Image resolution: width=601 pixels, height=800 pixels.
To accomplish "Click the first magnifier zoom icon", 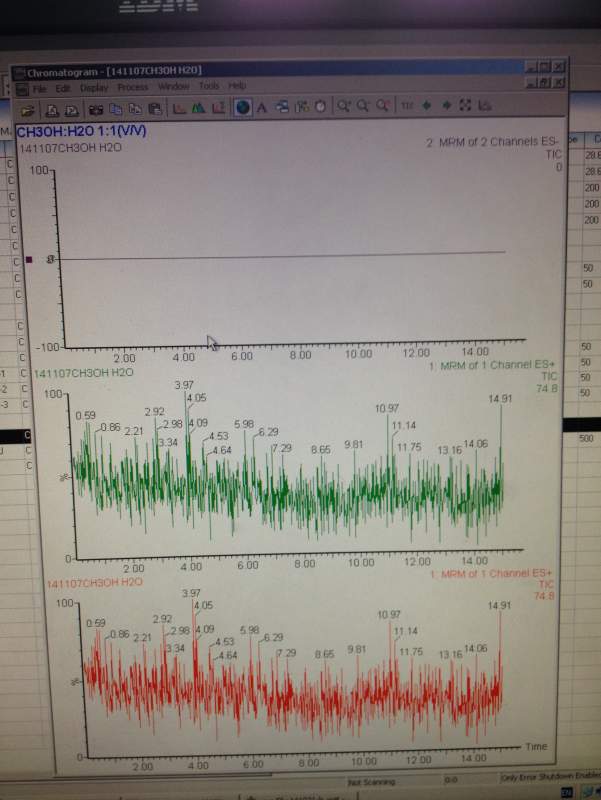I will click(343, 106).
